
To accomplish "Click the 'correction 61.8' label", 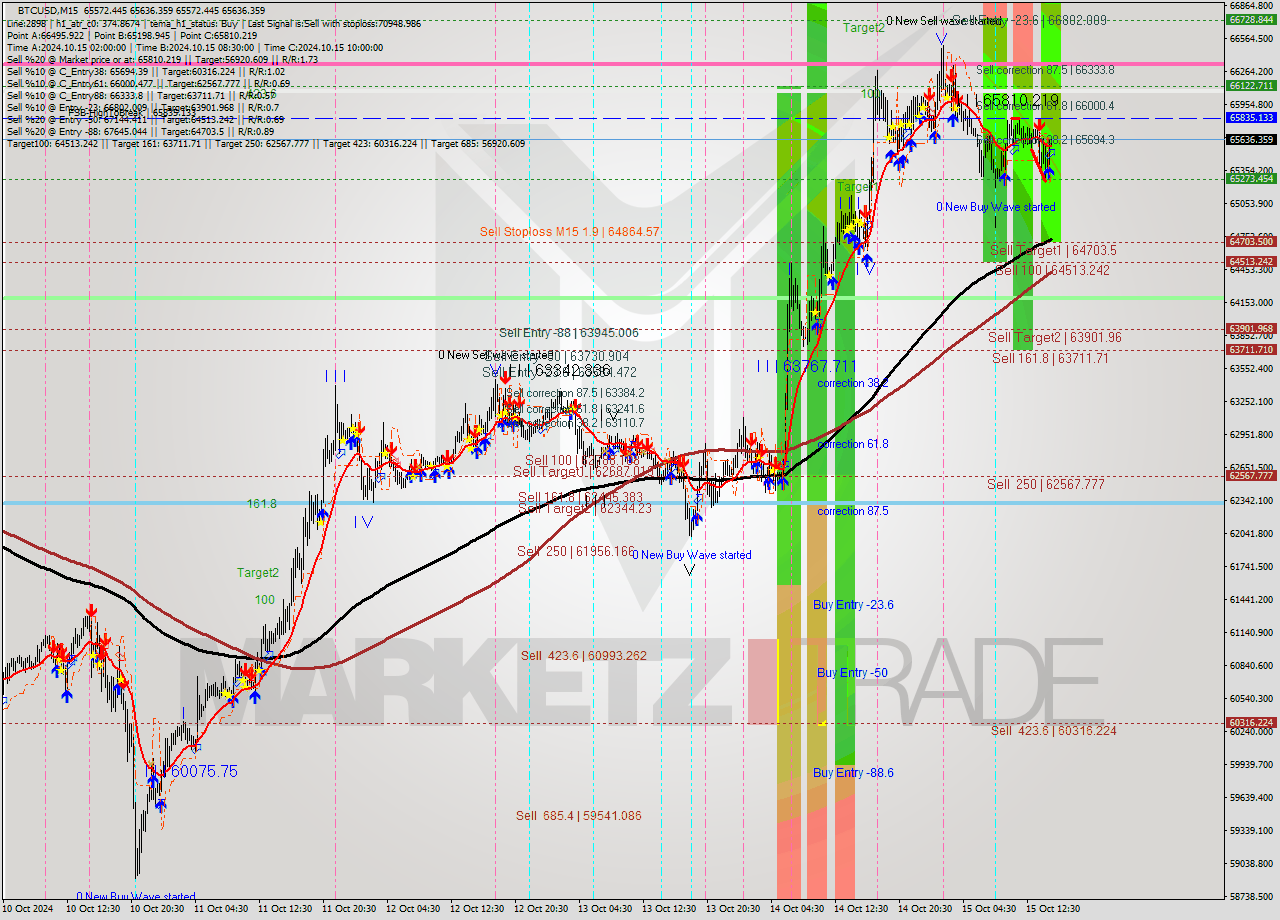I will [853, 444].
